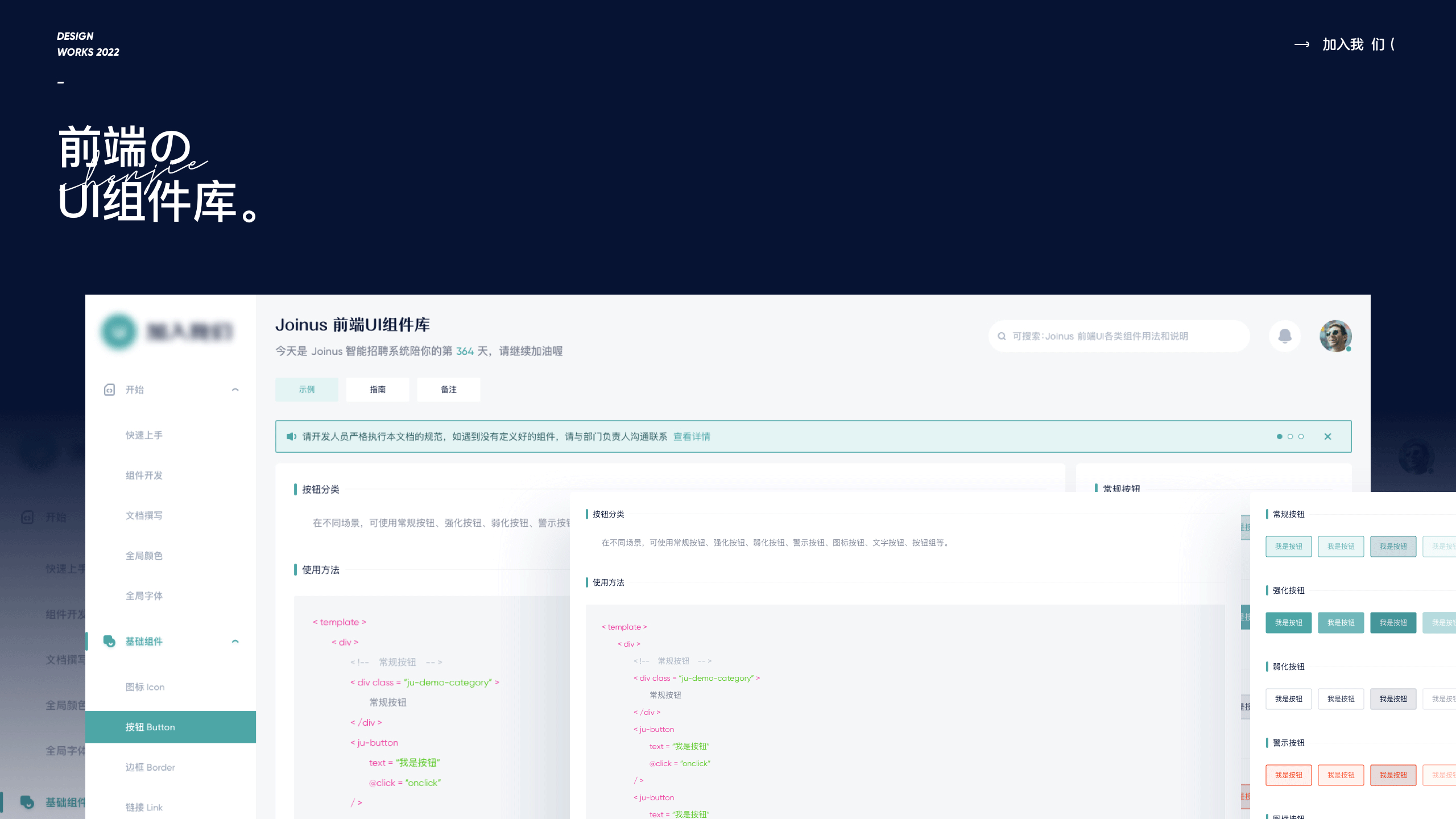The width and height of the screenshot is (1456, 819).
Task: Click second 弱化按钮 sample button
Action: pyautogui.click(x=1341, y=699)
